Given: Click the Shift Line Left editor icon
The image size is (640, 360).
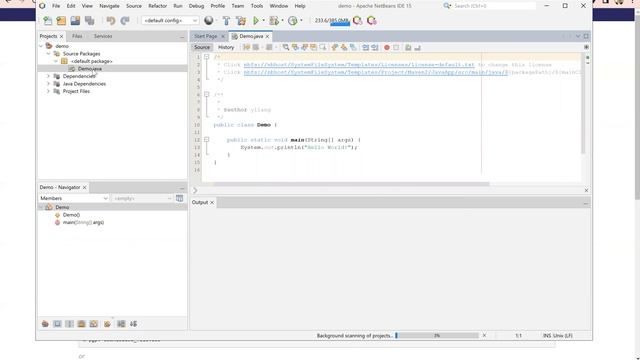Looking at the screenshot, I should pyautogui.click(x=365, y=47).
